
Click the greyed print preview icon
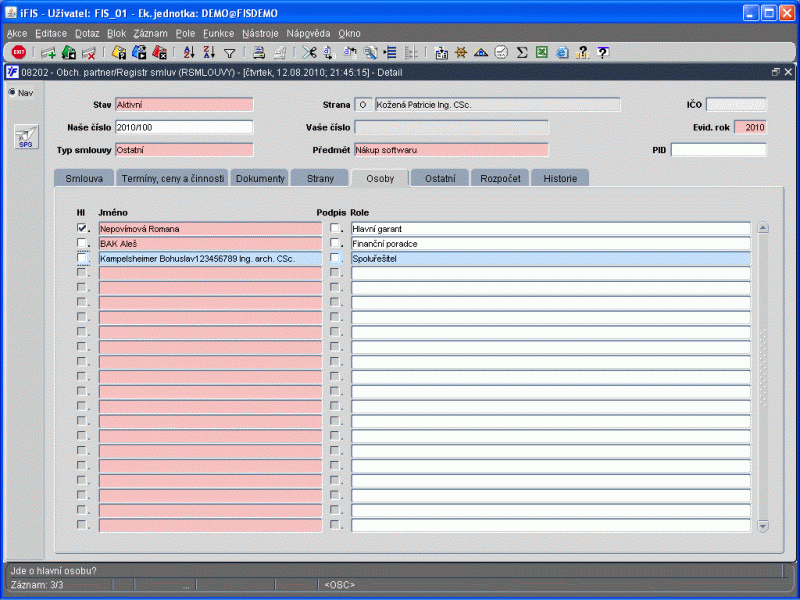(x=280, y=52)
